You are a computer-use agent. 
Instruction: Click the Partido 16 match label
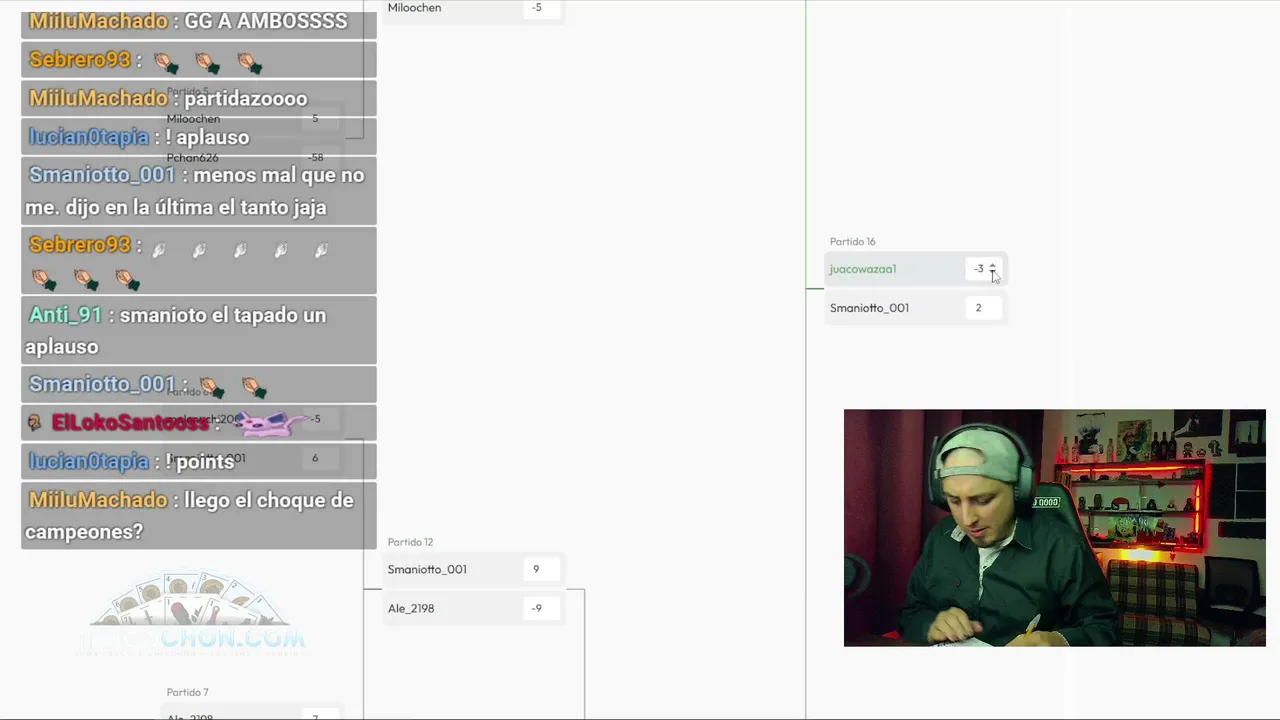(x=852, y=241)
